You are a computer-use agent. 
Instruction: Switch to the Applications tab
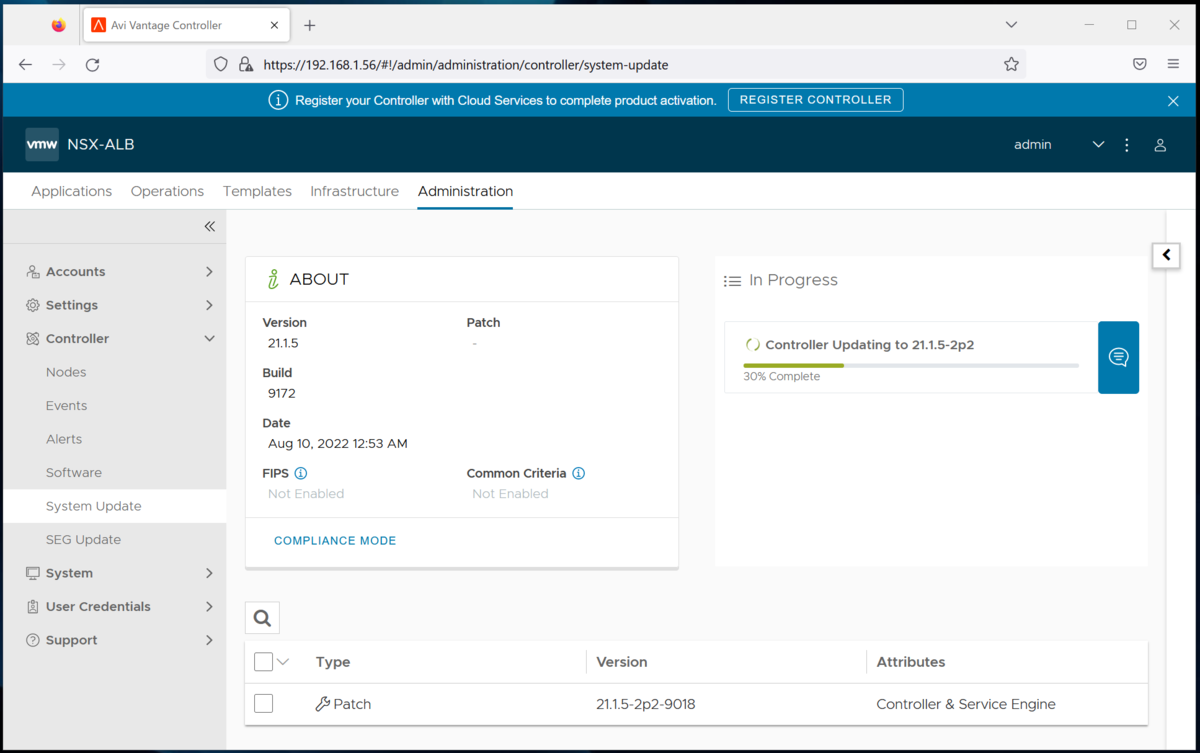tap(71, 191)
